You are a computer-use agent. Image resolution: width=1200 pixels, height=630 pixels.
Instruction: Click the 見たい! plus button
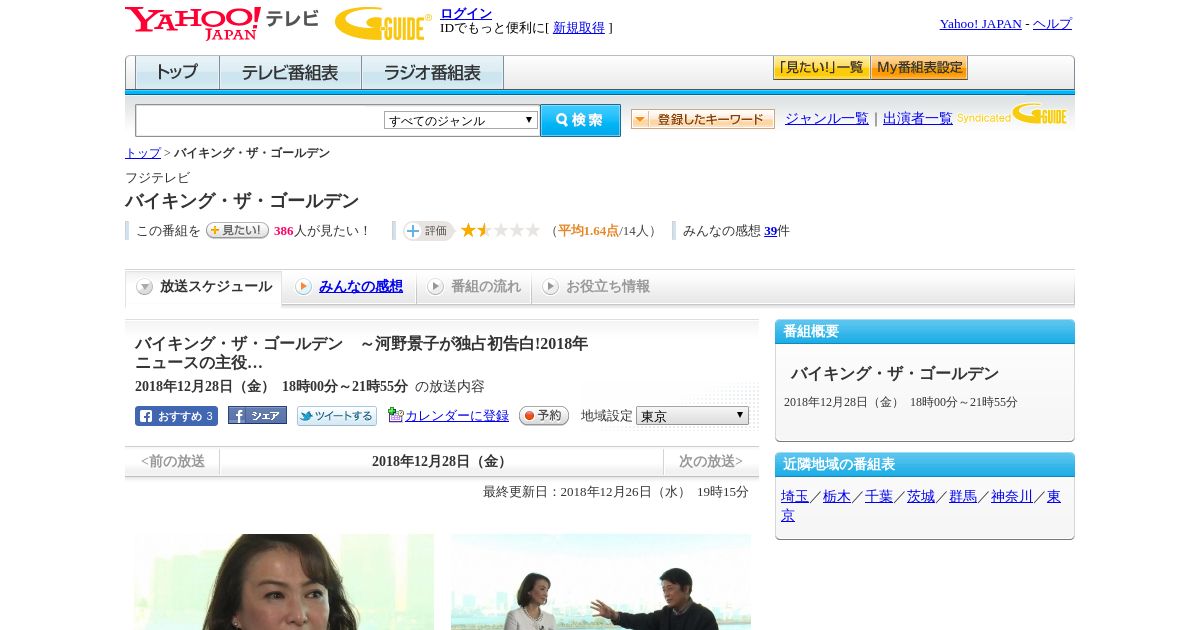[237, 230]
